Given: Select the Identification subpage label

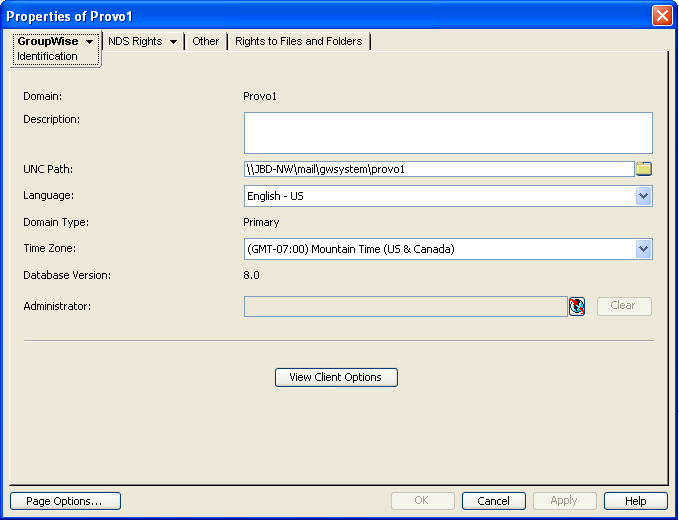Looking at the screenshot, I should tap(47, 56).
